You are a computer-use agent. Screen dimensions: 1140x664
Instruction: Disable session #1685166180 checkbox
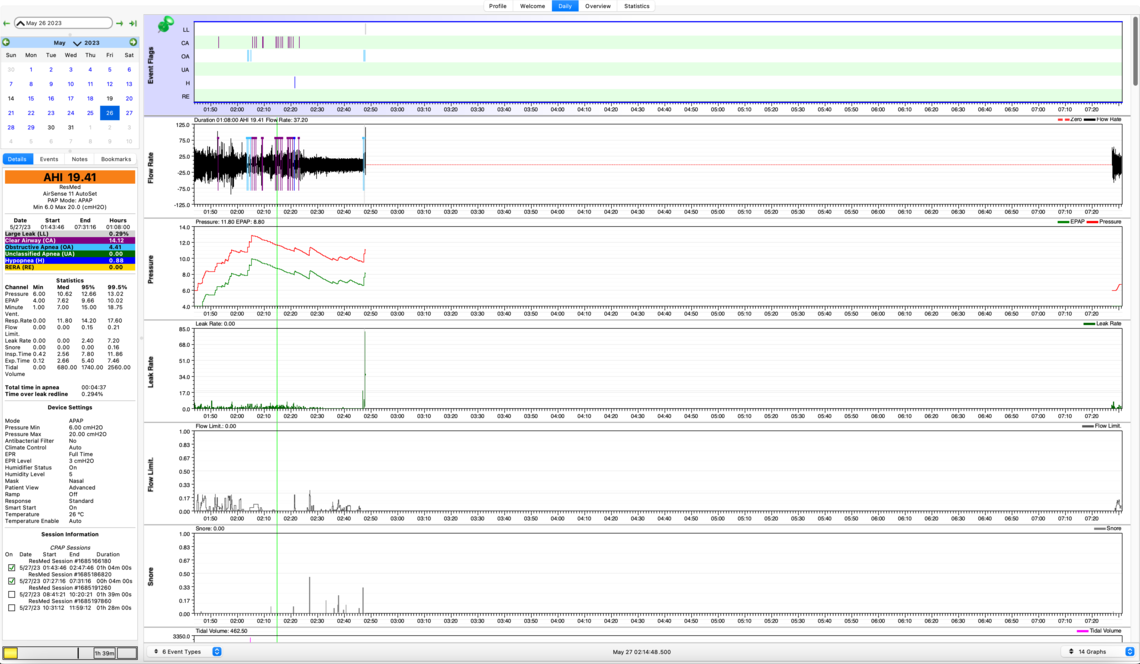(12, 568)
